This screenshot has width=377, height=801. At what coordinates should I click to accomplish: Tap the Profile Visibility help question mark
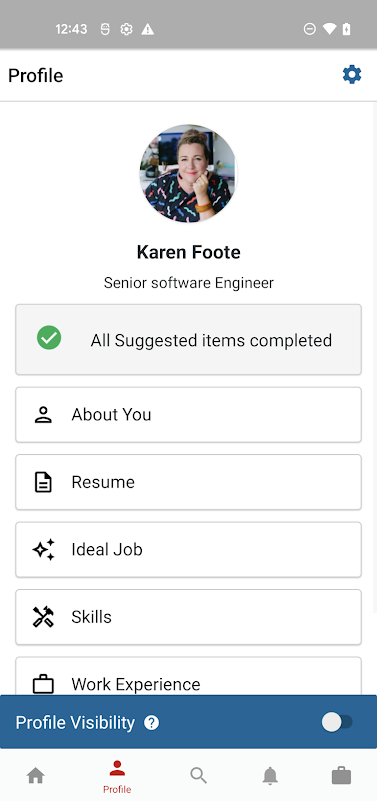click(151, 723)
